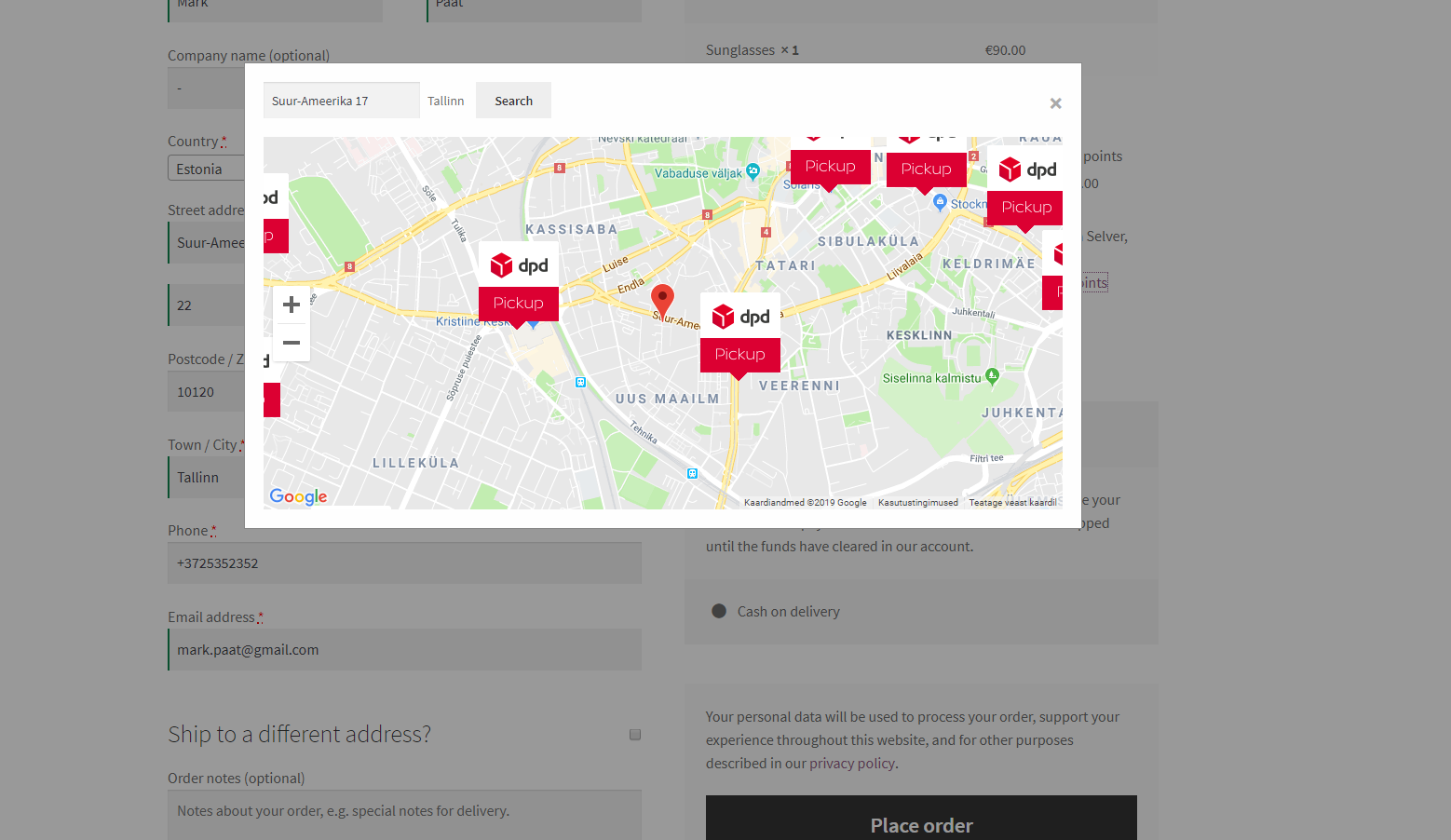Zoom in on the map
Screen dimensions: 1451x840
pyautogui.click(x=292, y=305)
